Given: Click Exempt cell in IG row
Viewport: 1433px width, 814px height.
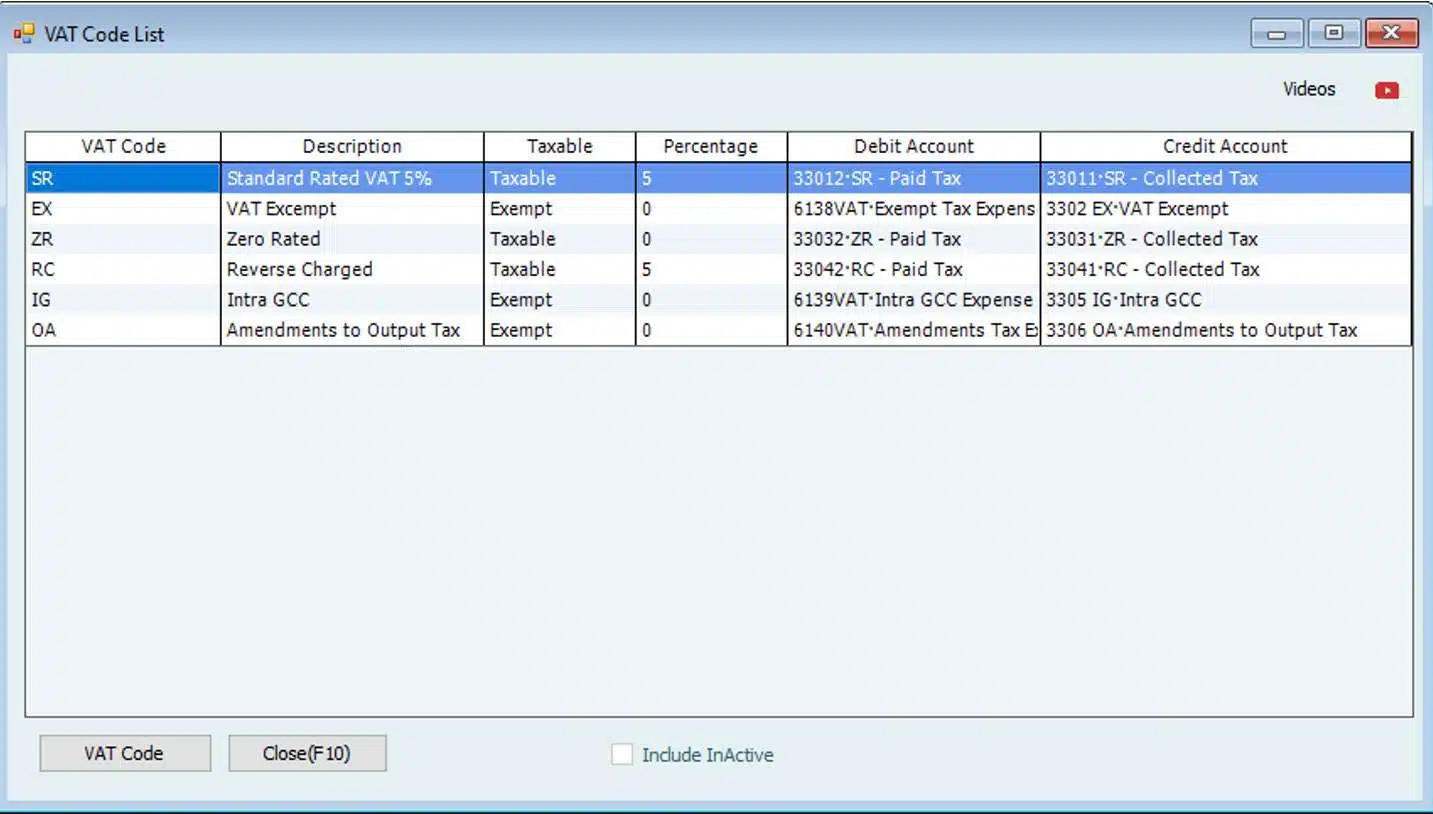Looking at the screenshot, I should 560,299.
